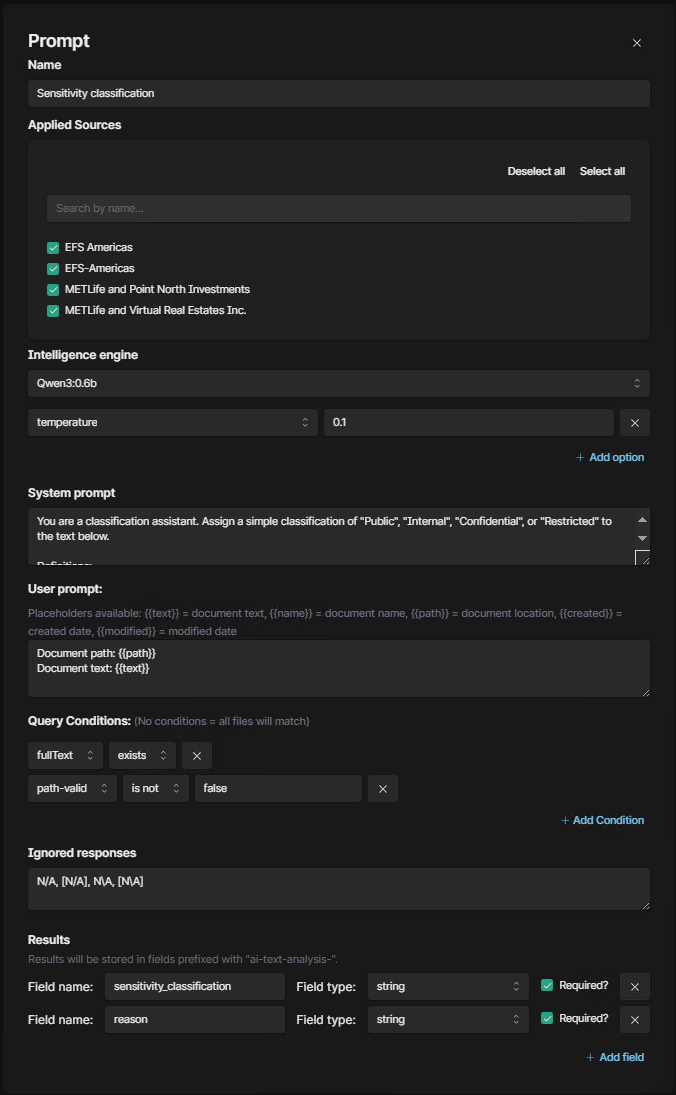Screen dimensions: 676x1095
Task: Open Field type dropdown for reason
Action: pos(448,1020)
